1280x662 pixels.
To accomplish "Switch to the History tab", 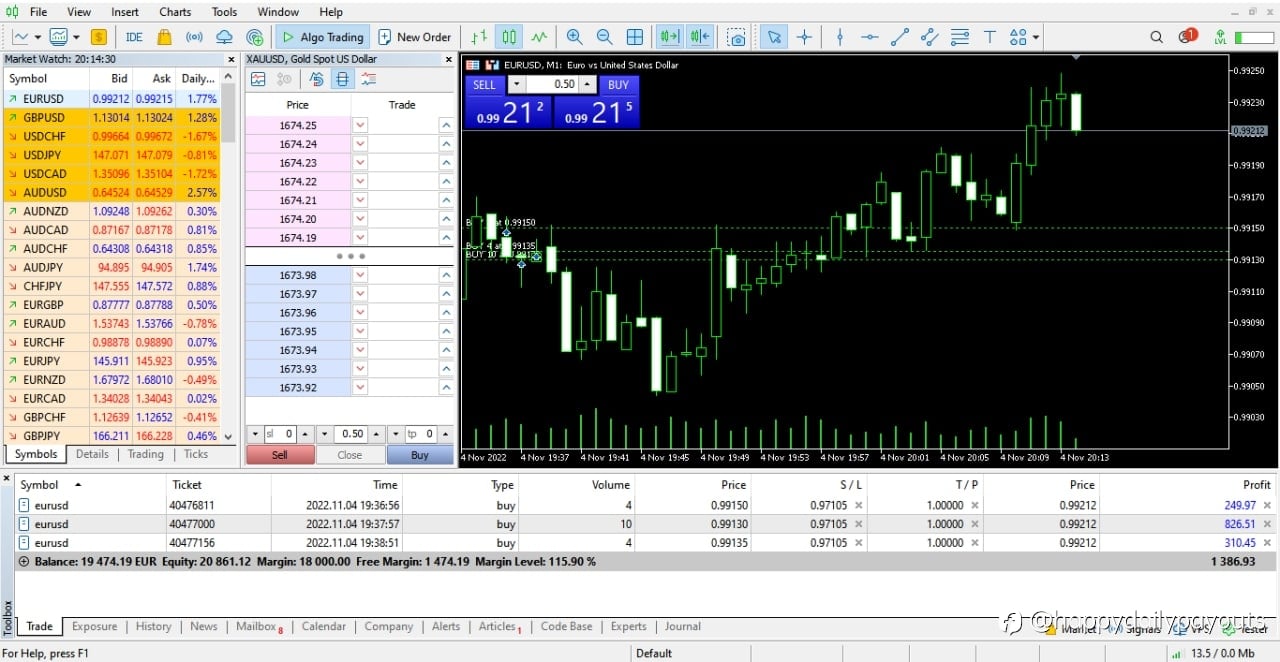I will [154, 626].
